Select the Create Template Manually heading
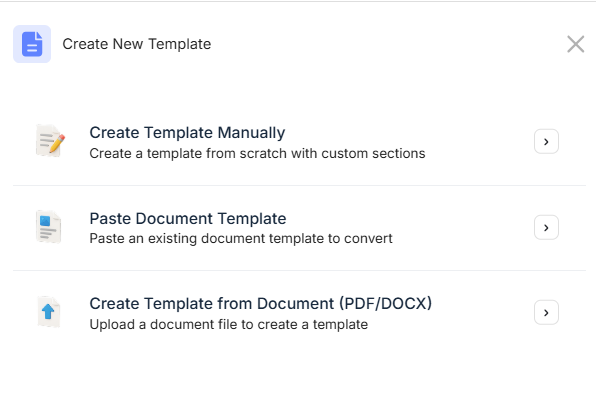596x397 pixels. click(x=187, y=133)
